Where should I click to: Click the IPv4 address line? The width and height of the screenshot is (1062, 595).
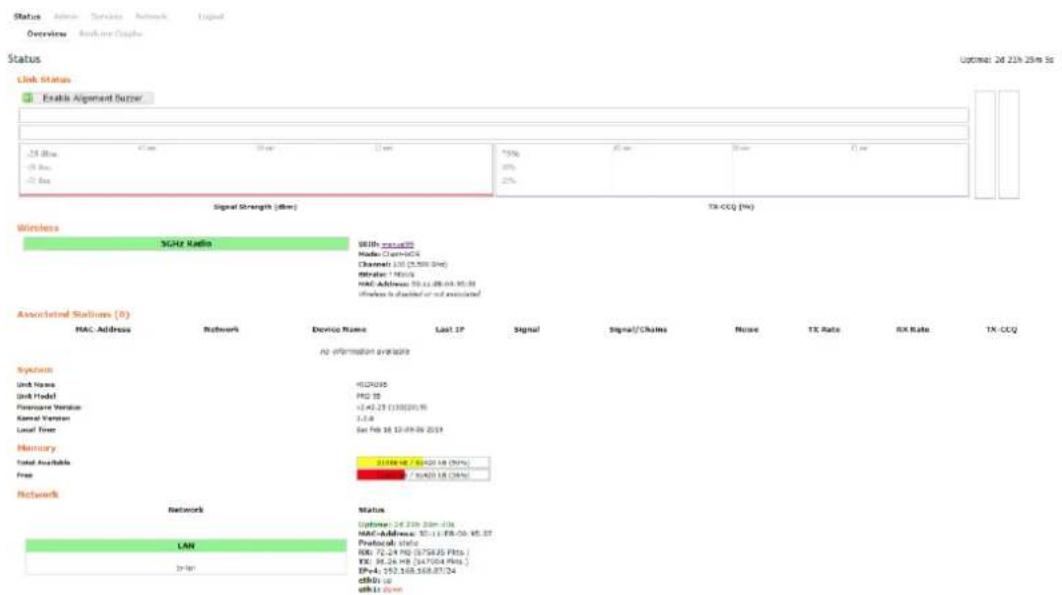point(406,571)
